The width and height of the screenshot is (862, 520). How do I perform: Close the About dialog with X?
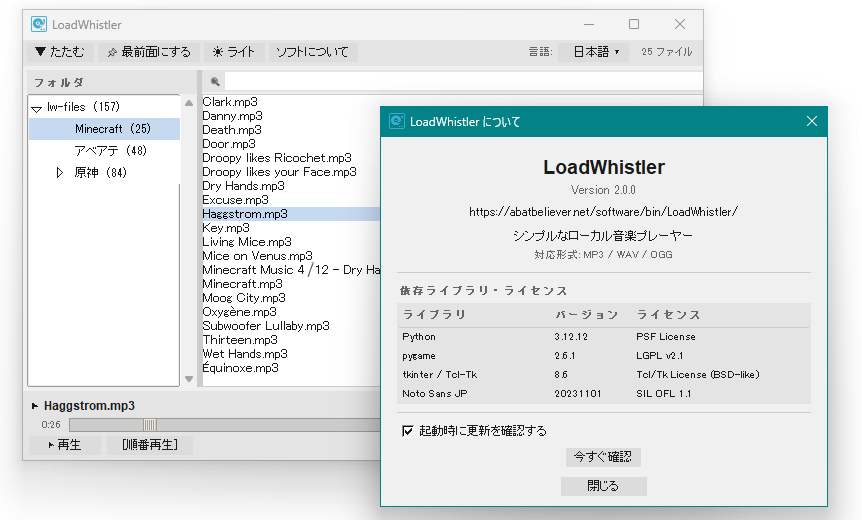tap(812, 121)
